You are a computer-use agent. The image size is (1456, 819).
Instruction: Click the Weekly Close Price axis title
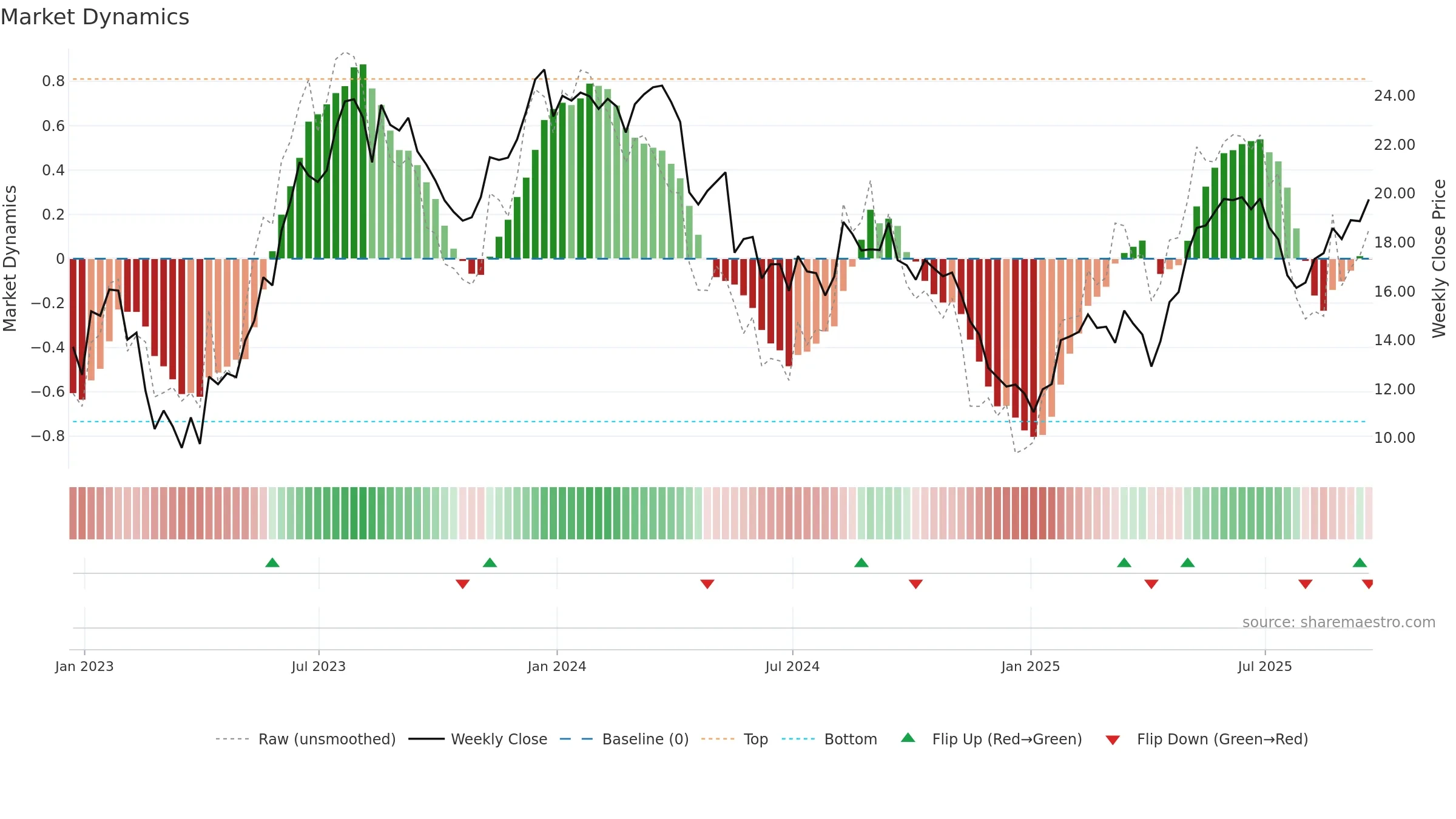[1439, 258]
